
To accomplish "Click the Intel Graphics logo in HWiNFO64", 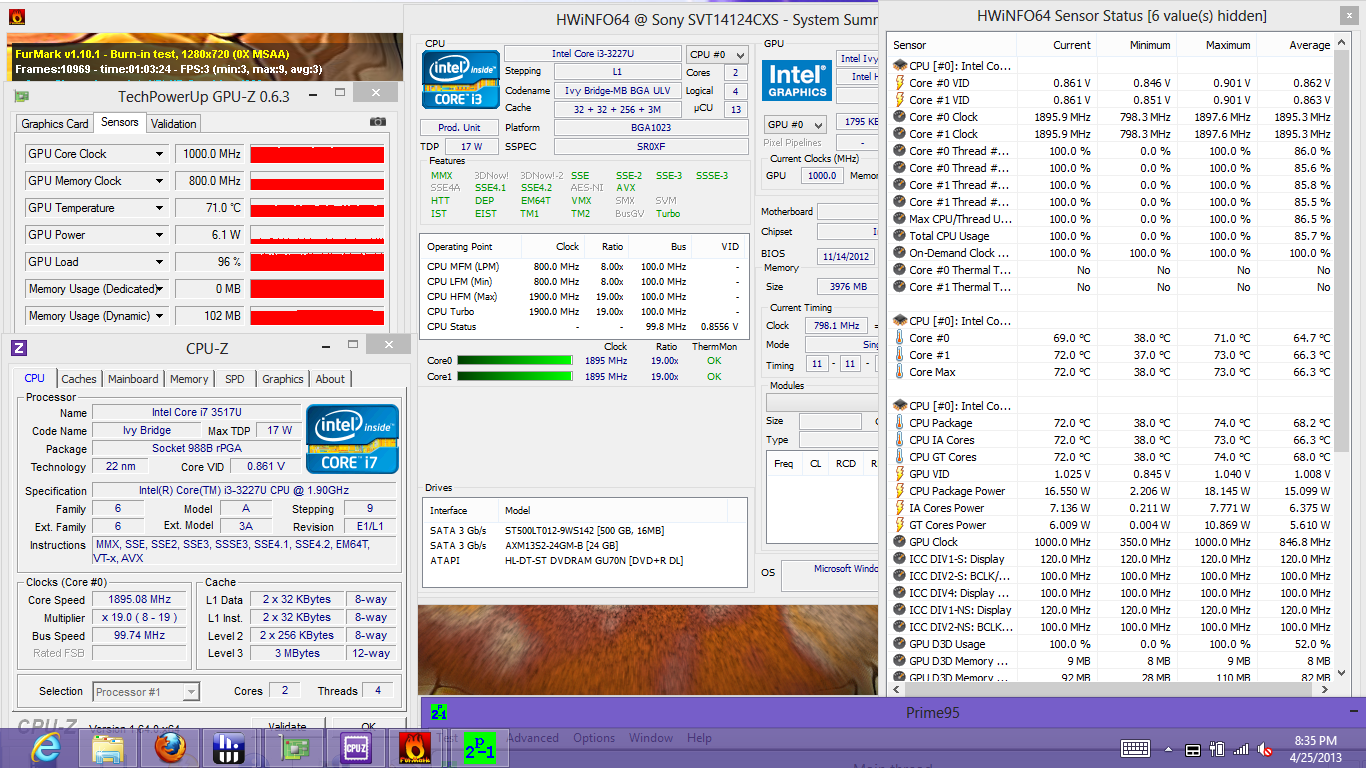I will (797, 80).
